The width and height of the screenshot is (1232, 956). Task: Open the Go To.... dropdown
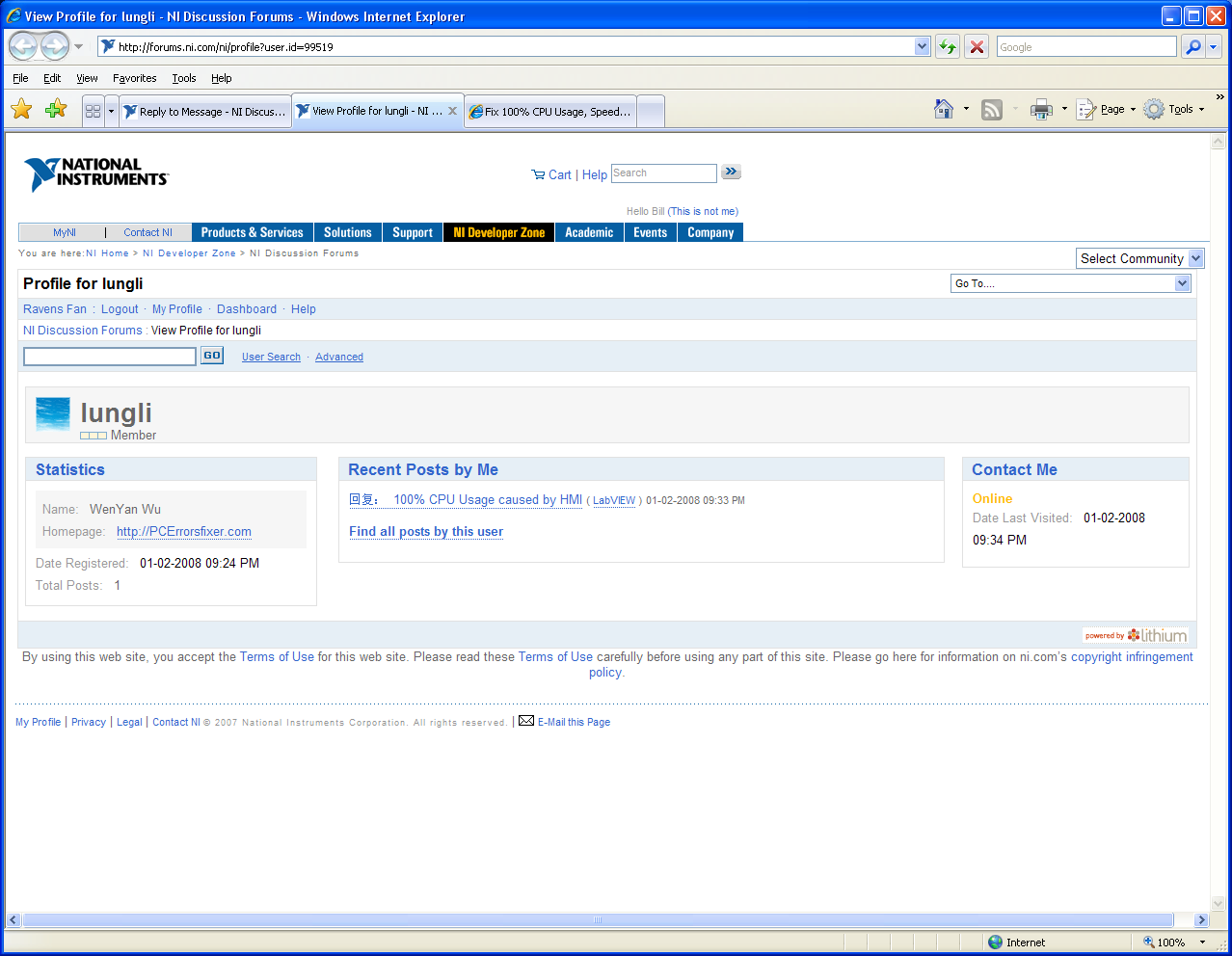[1071, 283]
